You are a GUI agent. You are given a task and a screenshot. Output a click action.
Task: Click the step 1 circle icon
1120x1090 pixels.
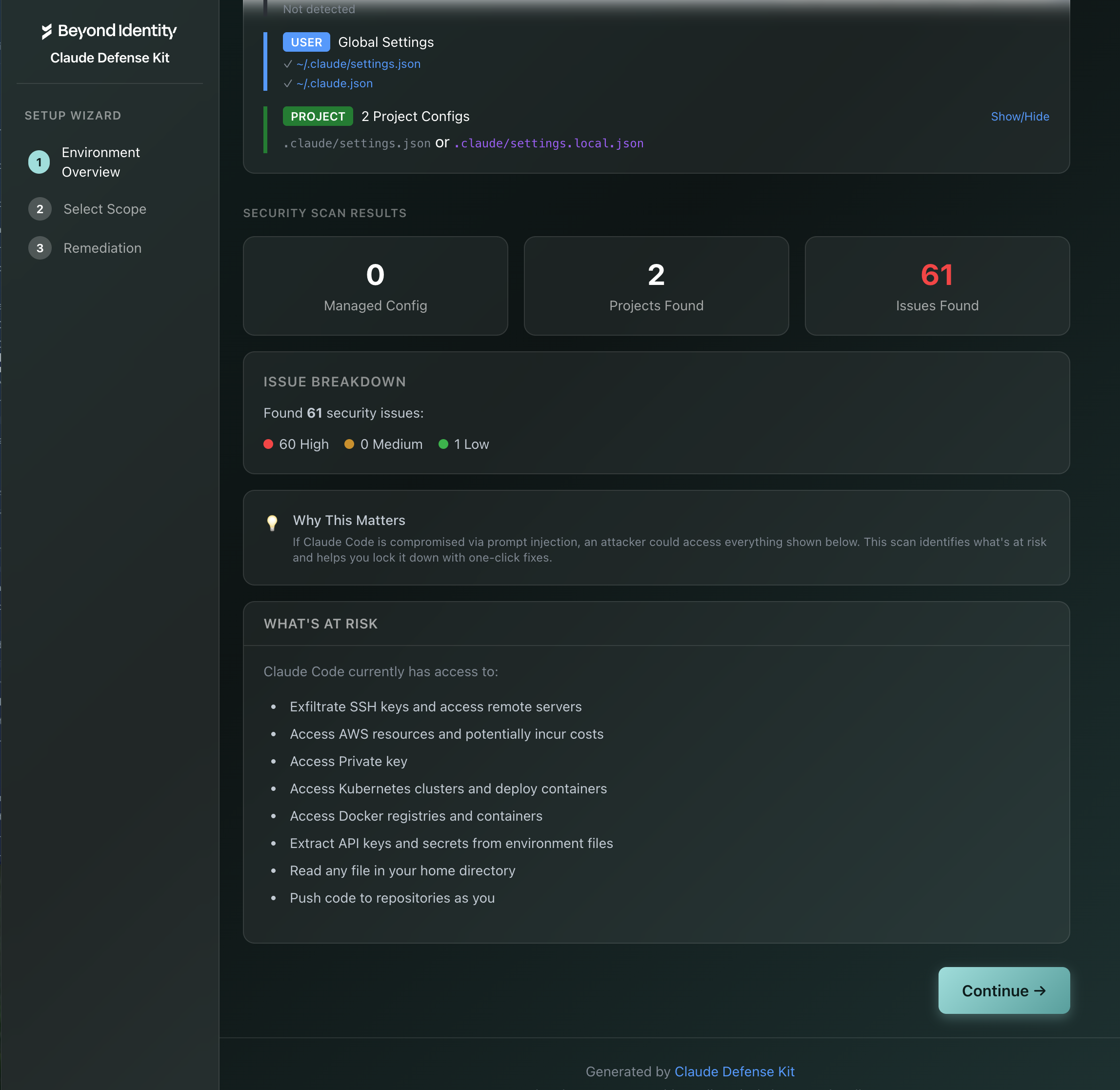40,162
